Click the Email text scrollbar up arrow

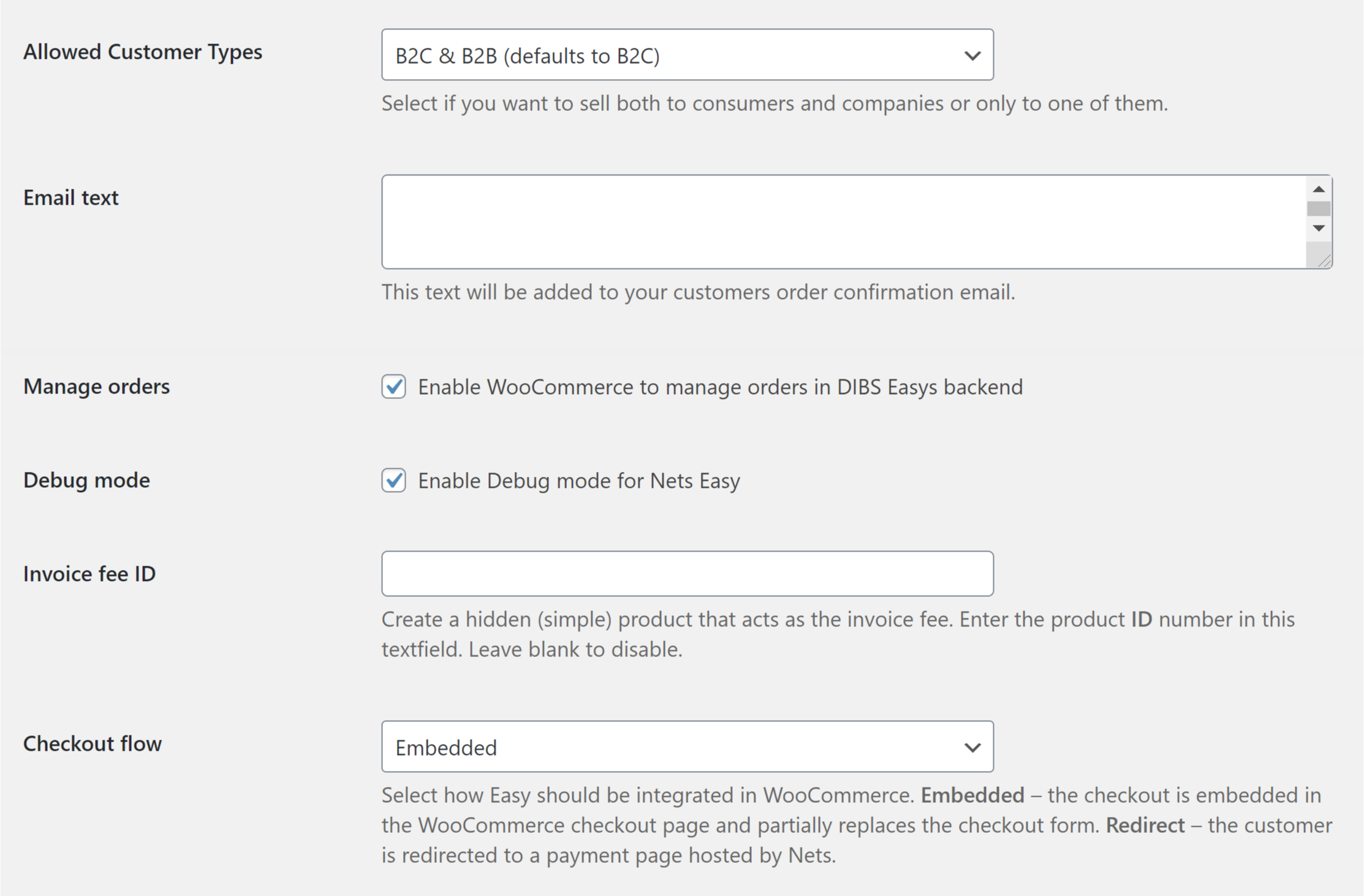pyautogui.click(x=1319, y=189)
